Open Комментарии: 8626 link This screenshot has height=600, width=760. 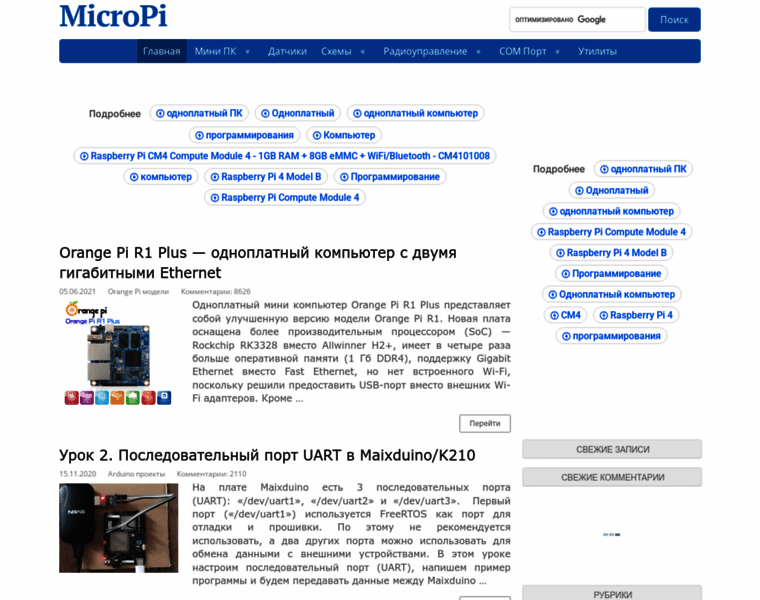coord(216,291)
